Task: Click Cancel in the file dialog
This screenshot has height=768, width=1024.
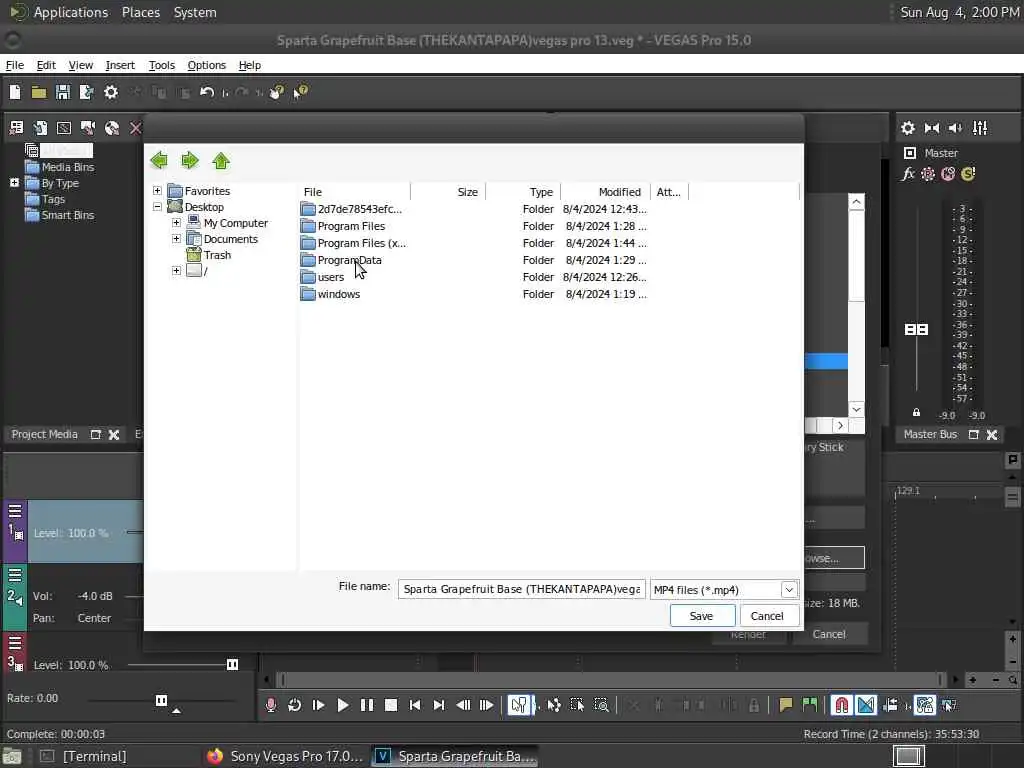Action: [767, 616]
